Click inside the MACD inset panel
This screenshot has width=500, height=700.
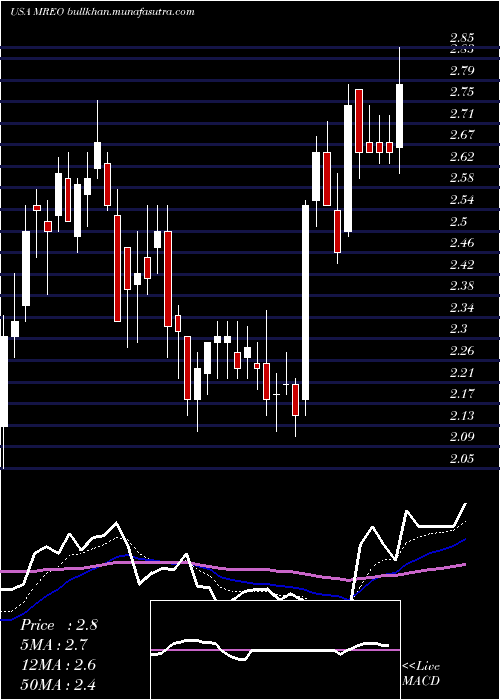[x=275, y=650]
